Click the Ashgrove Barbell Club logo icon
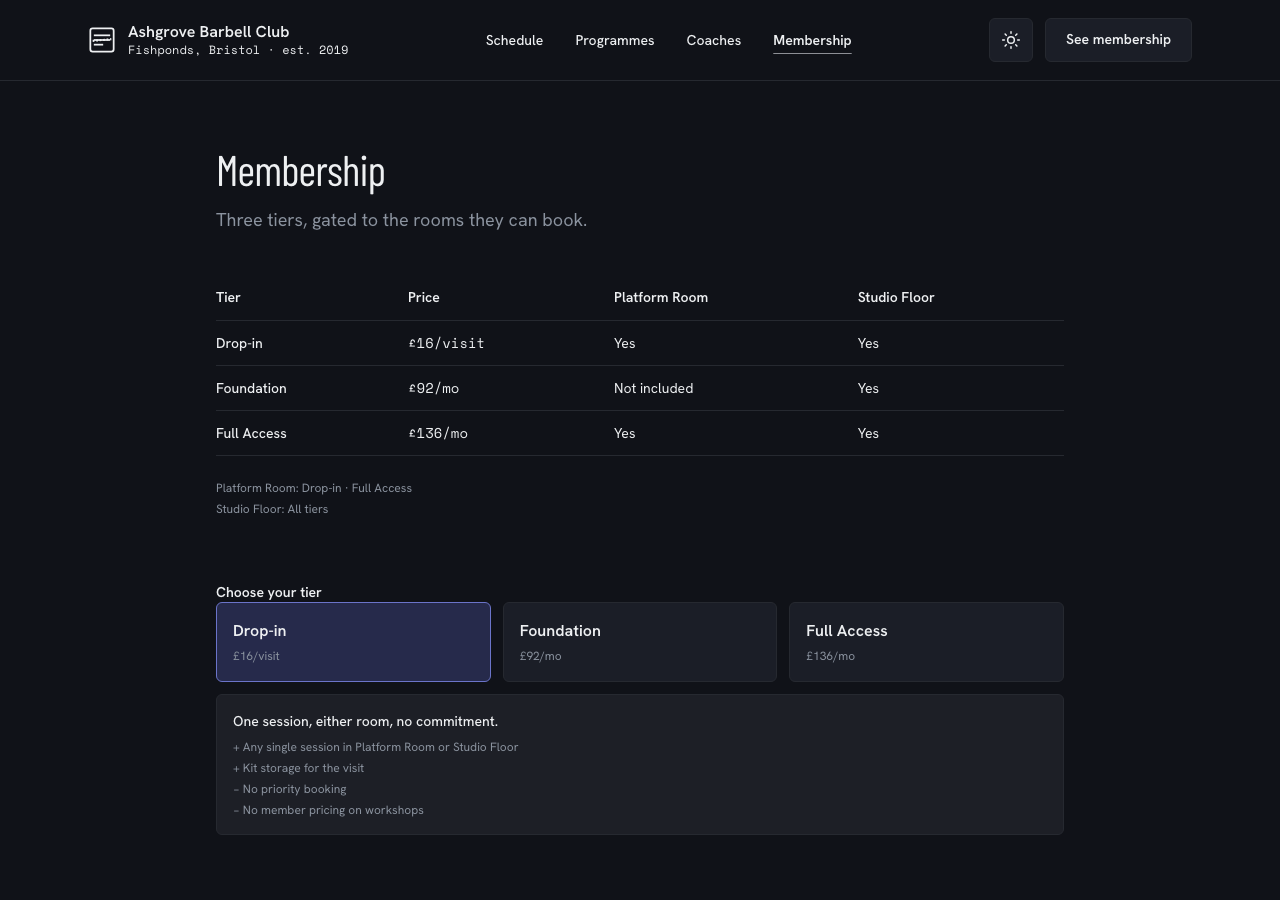The image size is (1280, 900). [102, 40]
